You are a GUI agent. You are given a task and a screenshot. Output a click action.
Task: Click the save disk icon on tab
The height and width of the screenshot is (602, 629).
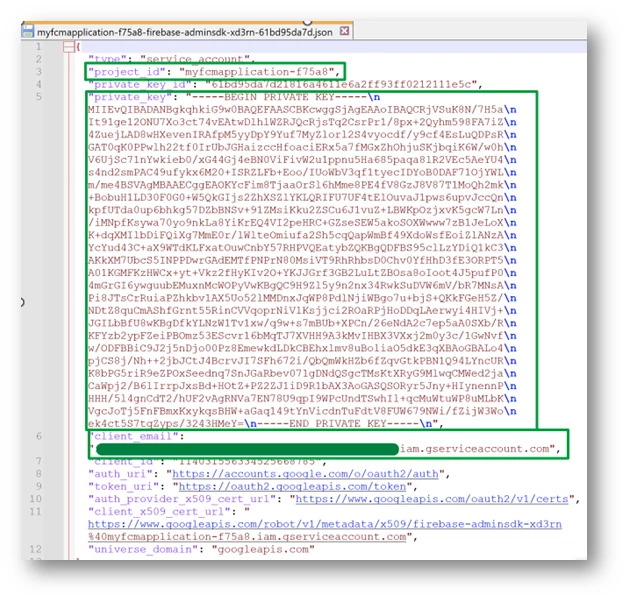[x=28, y=31]
